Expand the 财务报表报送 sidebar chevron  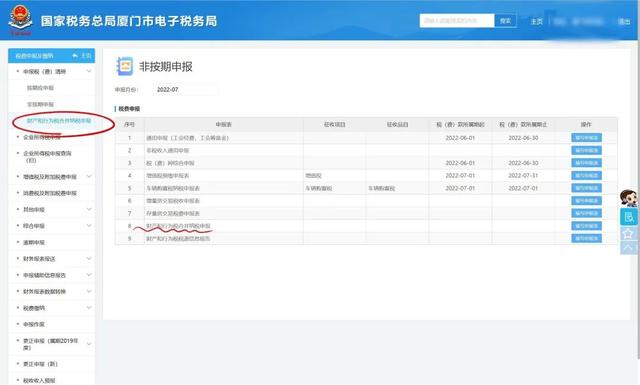click(x=89, y=258)
